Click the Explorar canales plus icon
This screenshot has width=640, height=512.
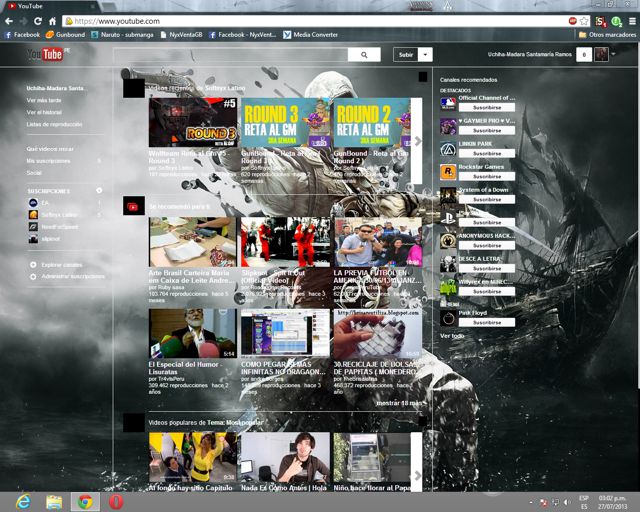click(x=33, y=265)
